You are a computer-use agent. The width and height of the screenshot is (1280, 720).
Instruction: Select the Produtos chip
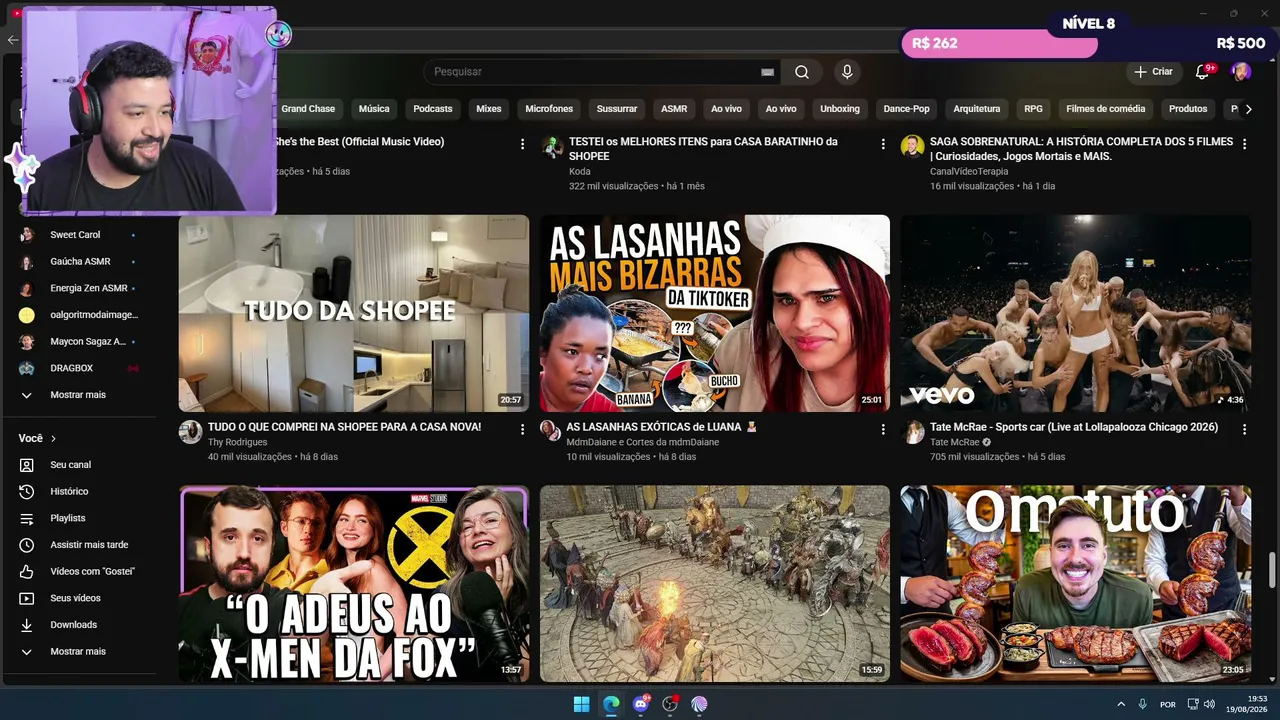tap(1188, 109)
